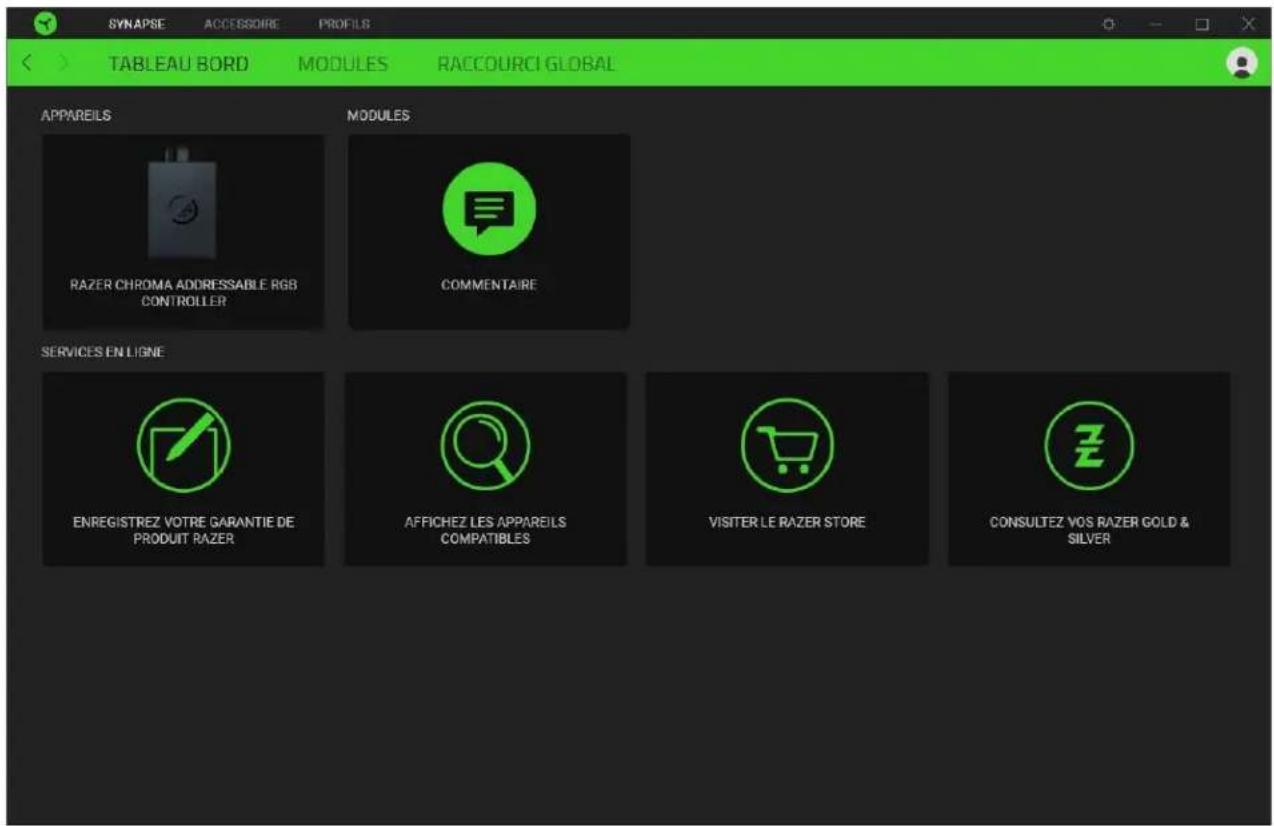Open the Accessoire top tab
This screenshot has width=1274, height=826.
241,23
